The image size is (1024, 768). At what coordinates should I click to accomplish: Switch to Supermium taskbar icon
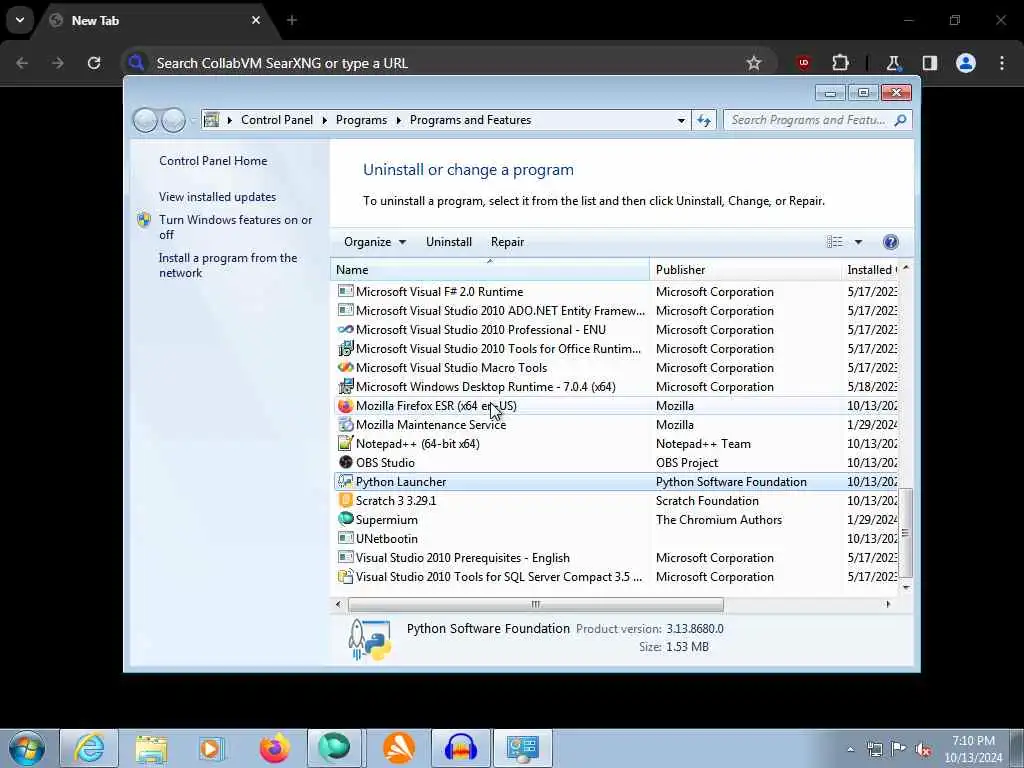(334, 748)
